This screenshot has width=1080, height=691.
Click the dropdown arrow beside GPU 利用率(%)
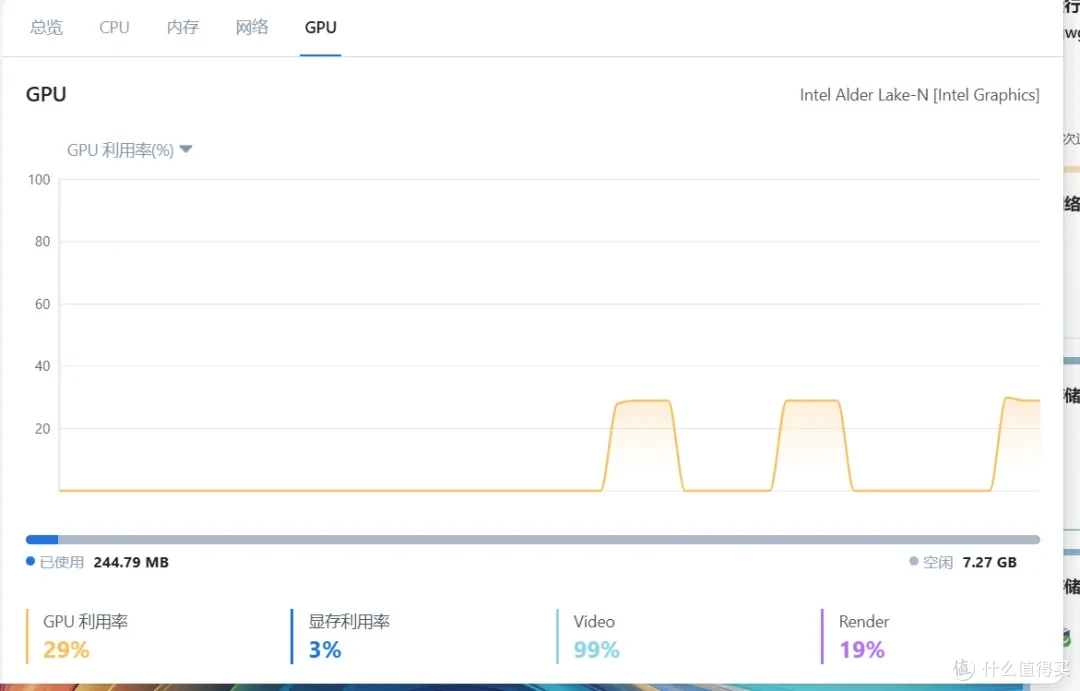pos(185,149)
